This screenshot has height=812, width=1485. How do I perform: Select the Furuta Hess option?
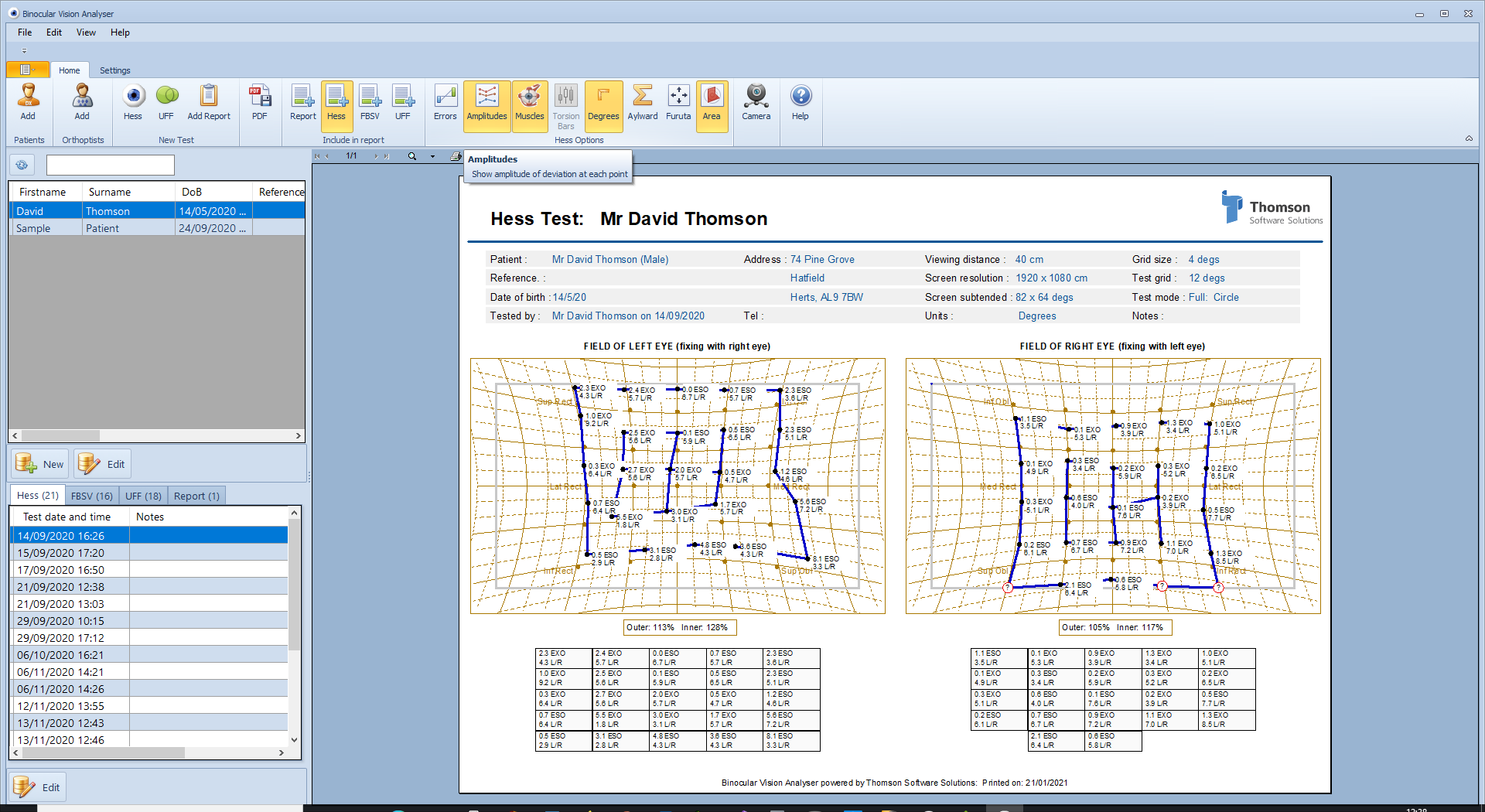678,102
